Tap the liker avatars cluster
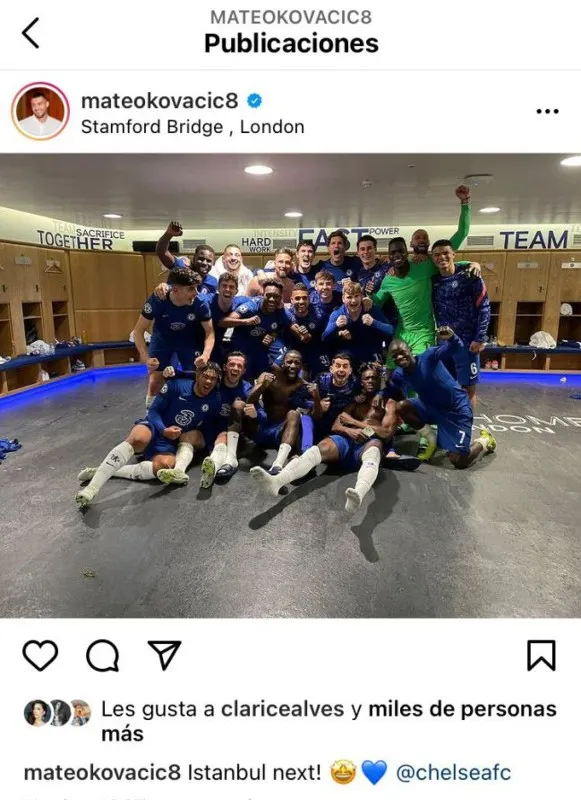Viewport: 581px width, 800px height. point(58,712)
